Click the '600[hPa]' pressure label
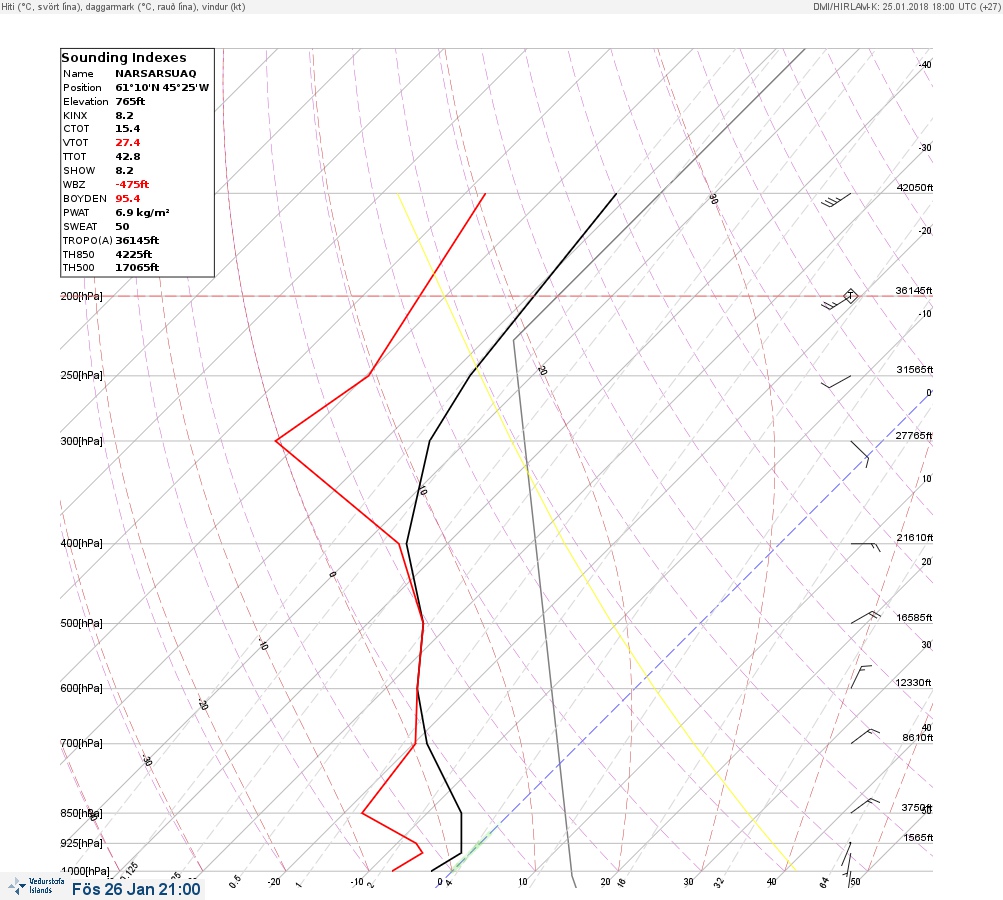The image size is (1003, 900). (x=81, y=688)
